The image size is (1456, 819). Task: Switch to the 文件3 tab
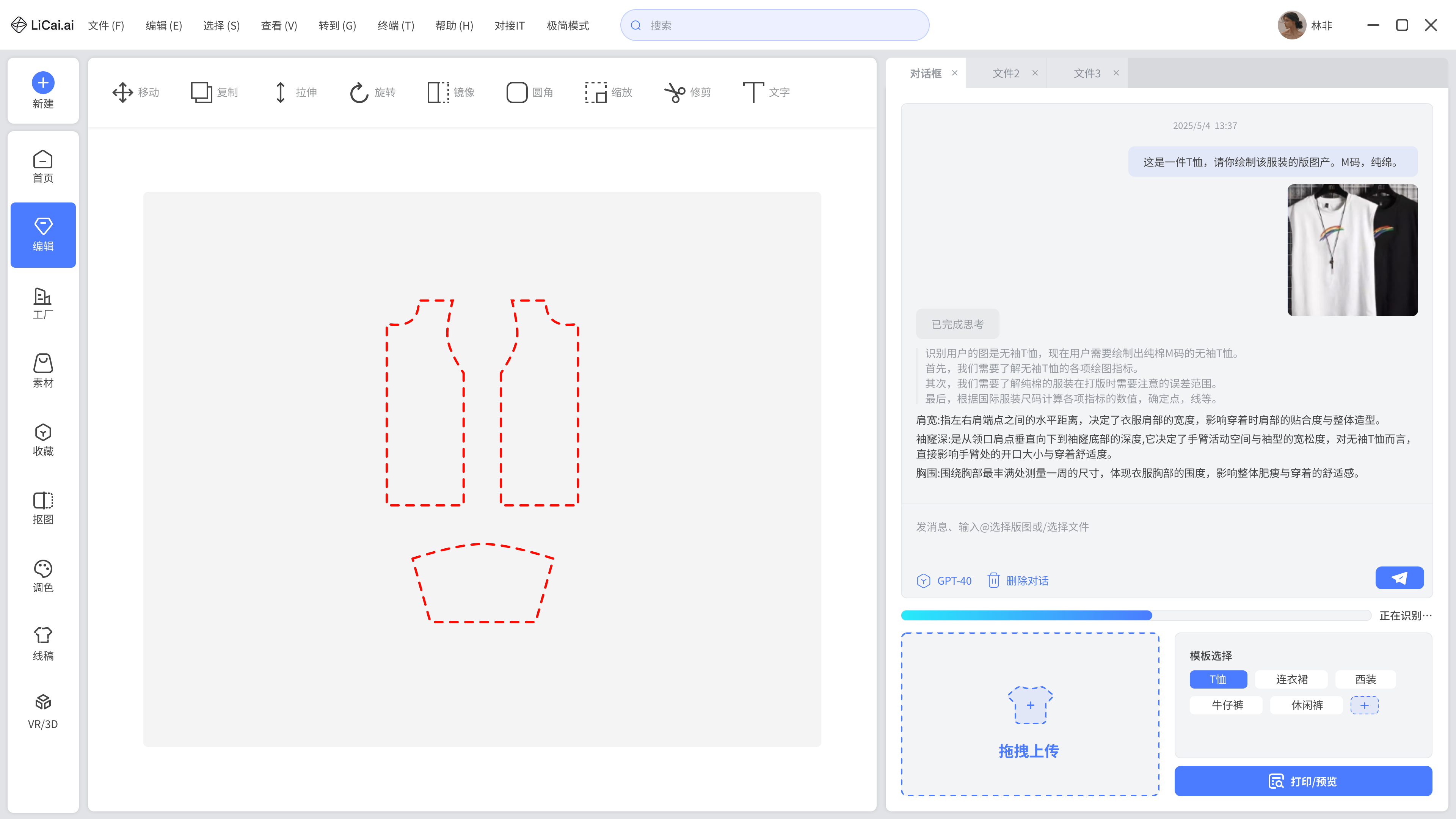(1087, 74)
